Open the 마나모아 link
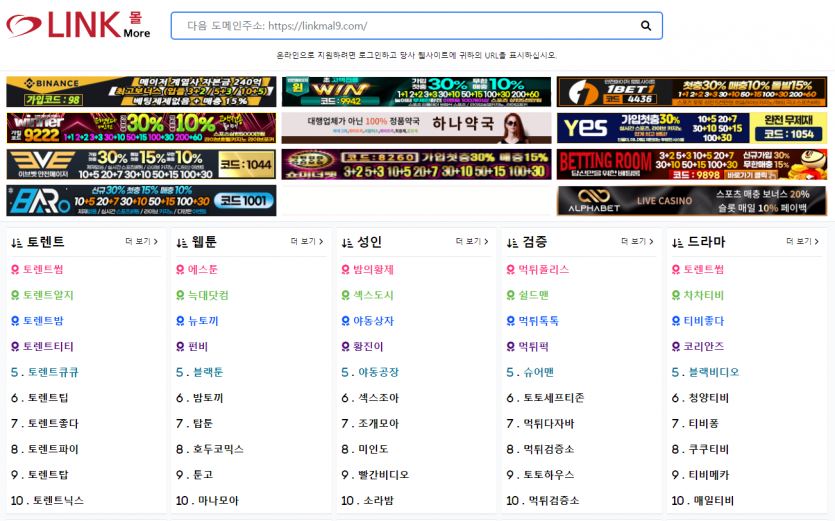The width and height of the screenshot is (835, 521). [218, 501]
